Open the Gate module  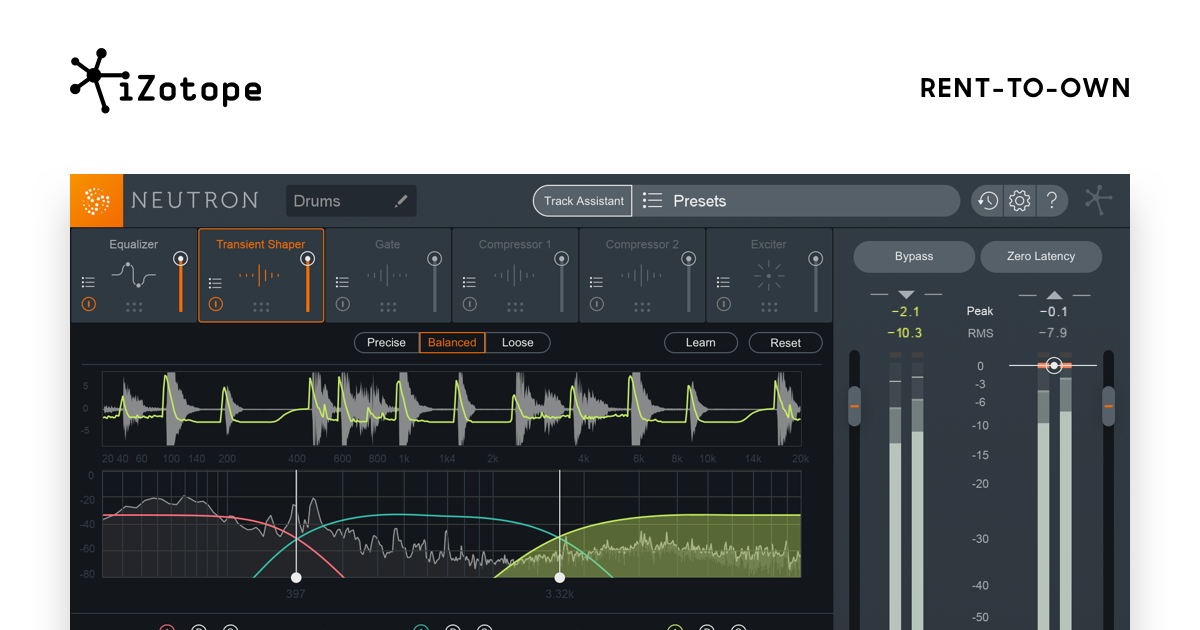[387, 275]
